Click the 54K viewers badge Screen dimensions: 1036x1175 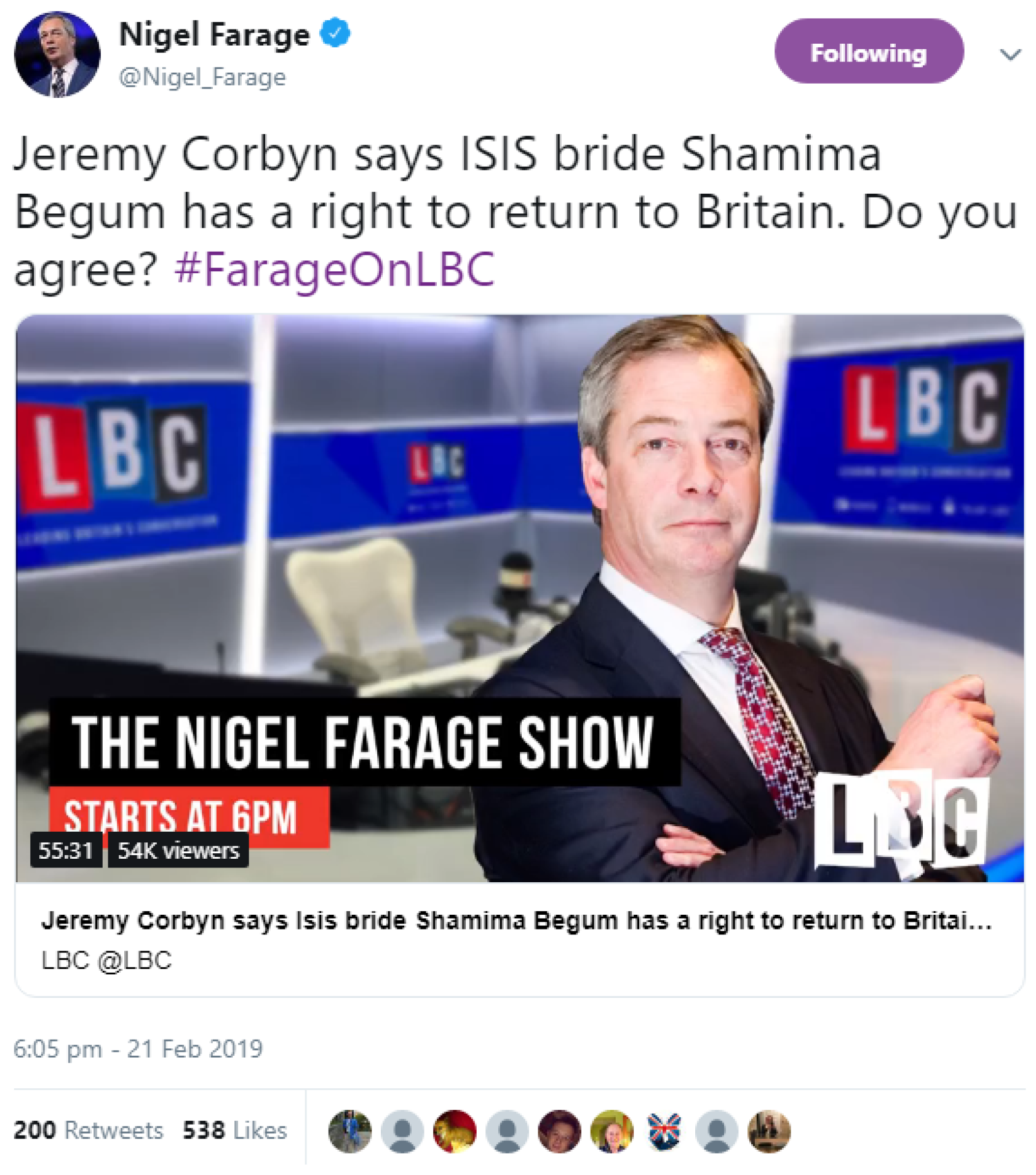178,850
